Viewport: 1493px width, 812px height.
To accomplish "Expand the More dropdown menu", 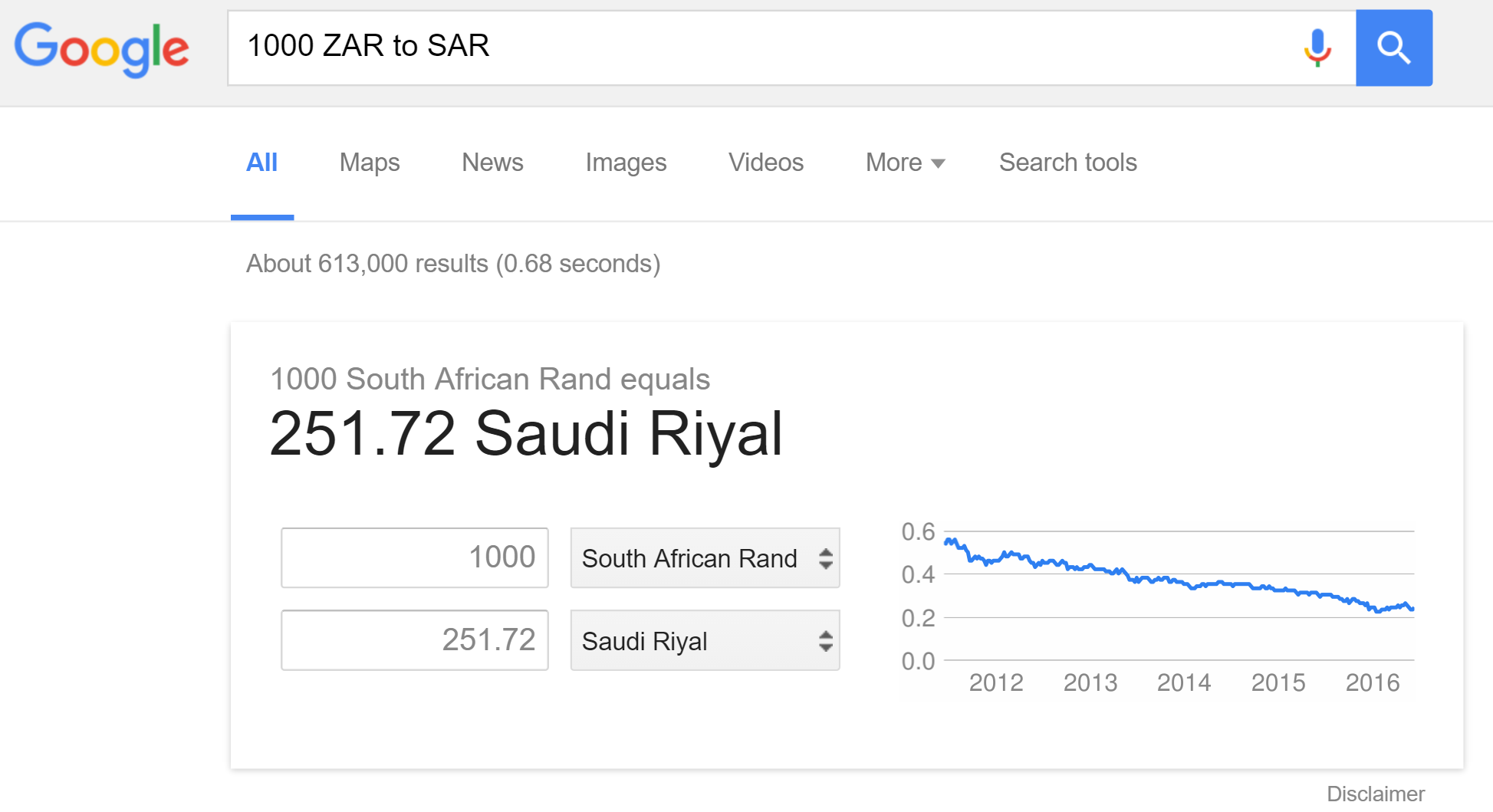I will 905,163.
